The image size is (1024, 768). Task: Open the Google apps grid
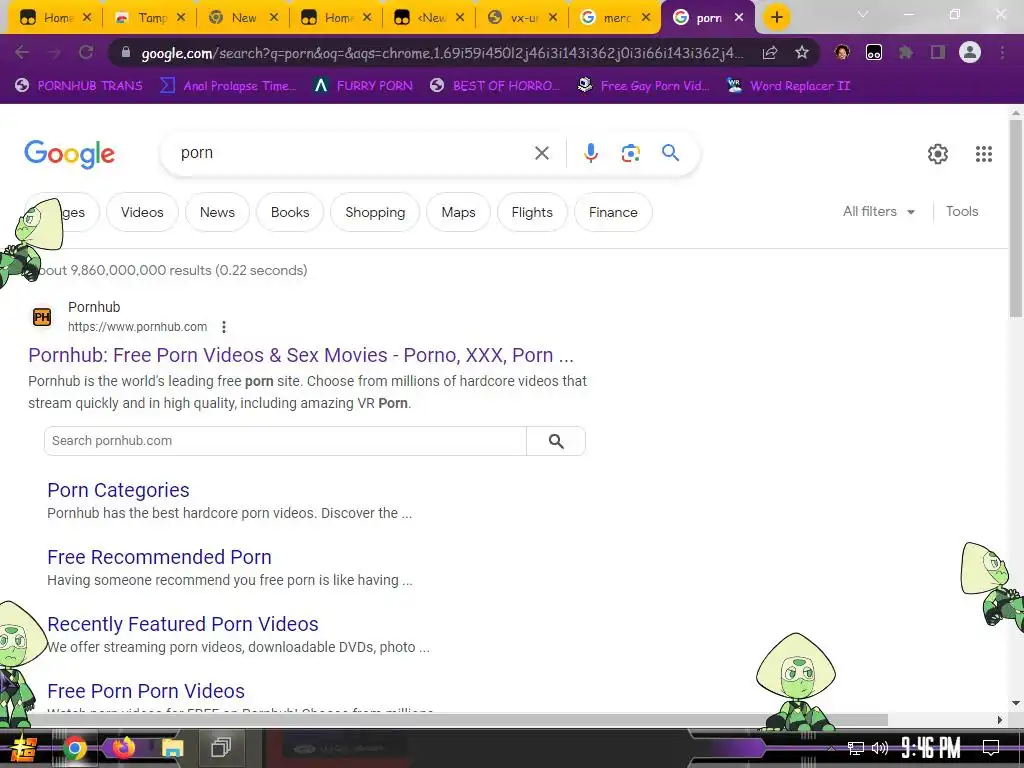pyautogui.click(x=984, y=154)
